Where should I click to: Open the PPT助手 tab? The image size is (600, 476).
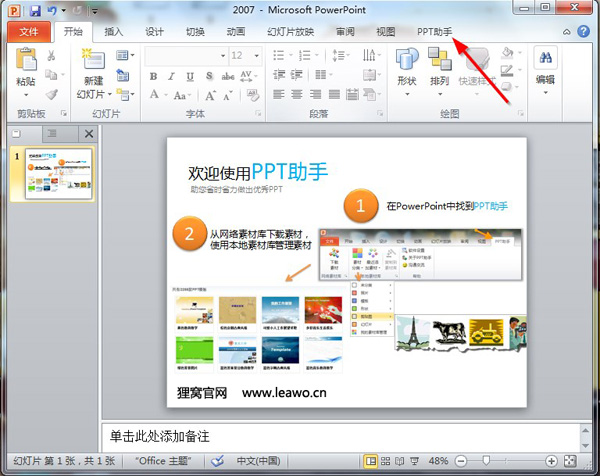point(434,31)
